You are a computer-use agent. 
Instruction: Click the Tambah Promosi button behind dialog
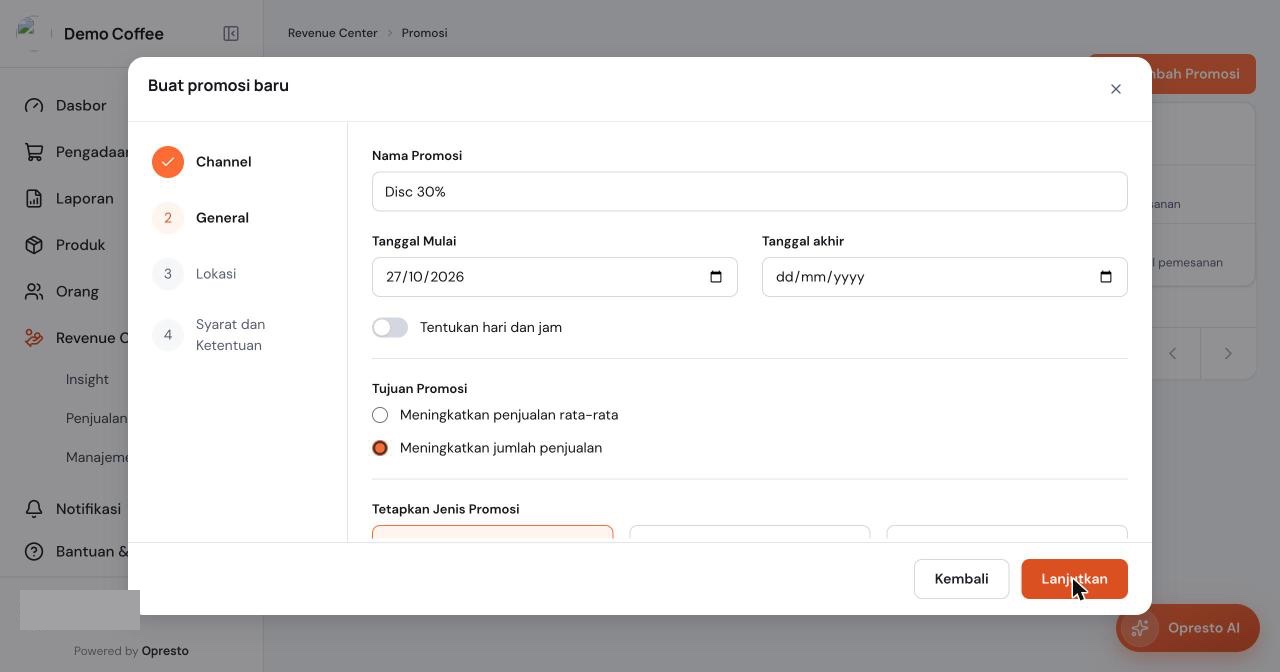[1204, 74]
